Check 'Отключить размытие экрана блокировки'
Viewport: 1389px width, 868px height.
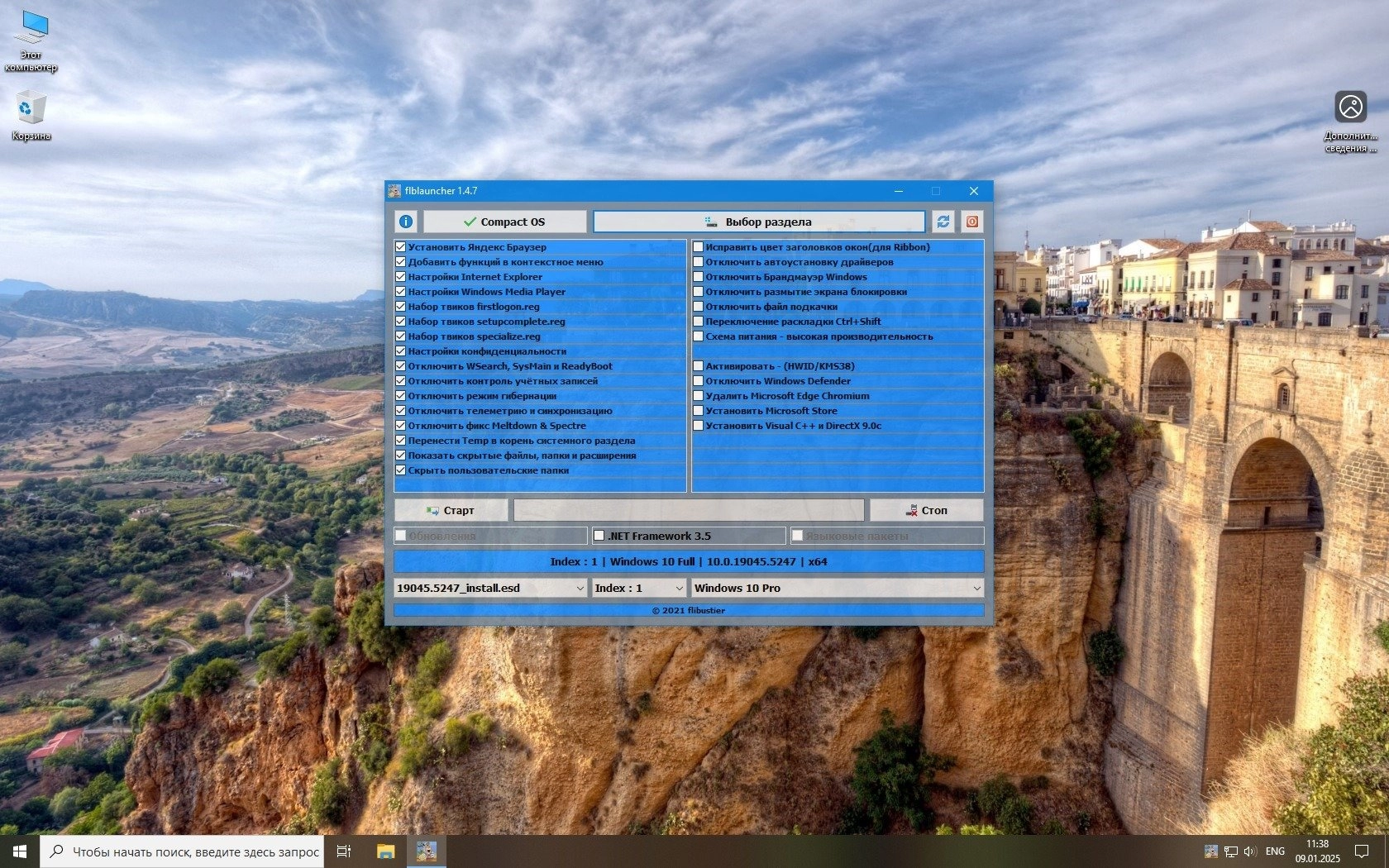click(699, 292)
